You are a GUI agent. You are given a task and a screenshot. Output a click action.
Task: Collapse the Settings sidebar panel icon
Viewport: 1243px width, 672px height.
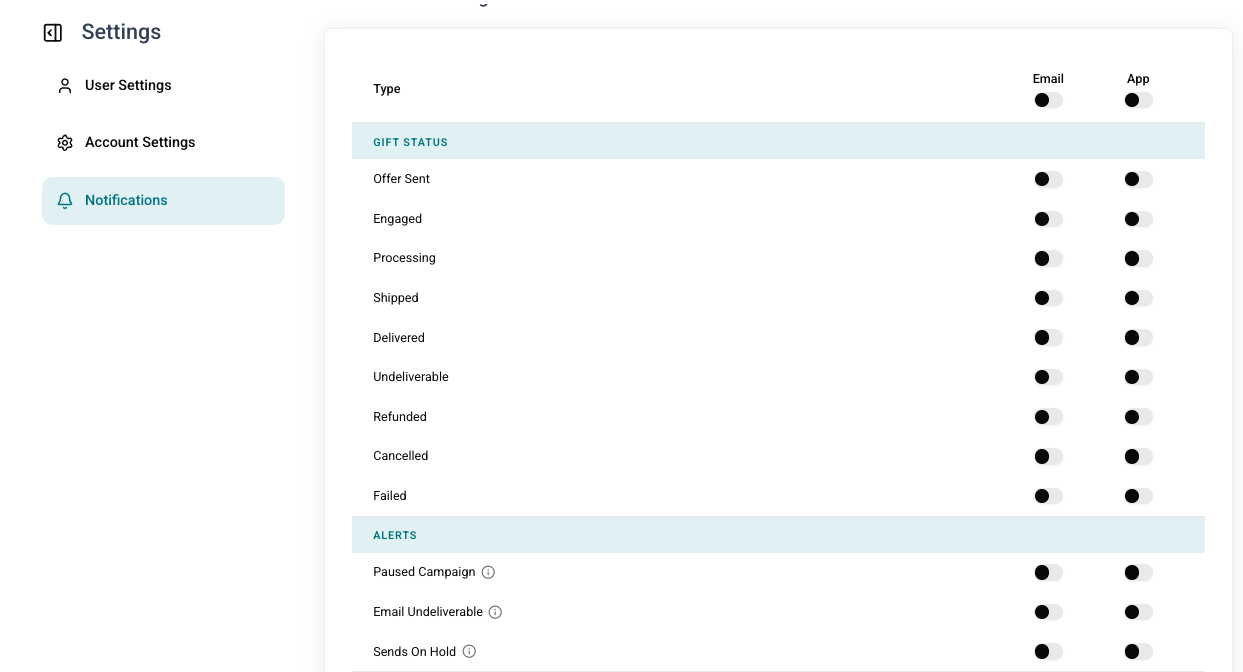(53, 33)
